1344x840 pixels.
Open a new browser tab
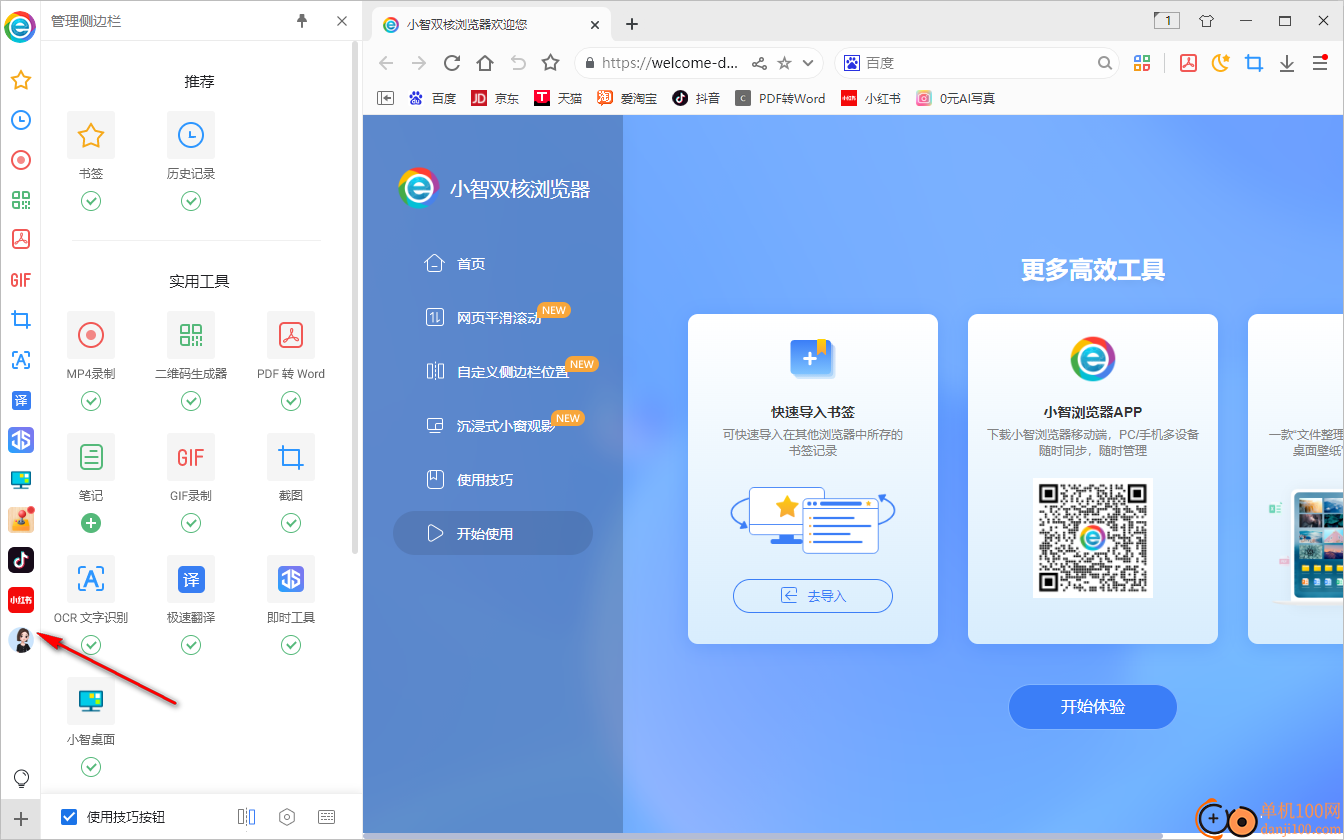632,24
